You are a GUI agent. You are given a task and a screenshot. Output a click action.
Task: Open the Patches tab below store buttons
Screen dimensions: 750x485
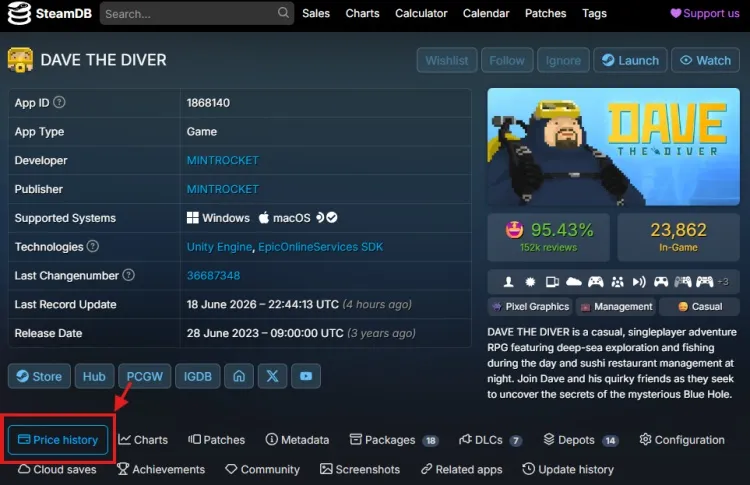pyautogui.click(x=217, y=440)
